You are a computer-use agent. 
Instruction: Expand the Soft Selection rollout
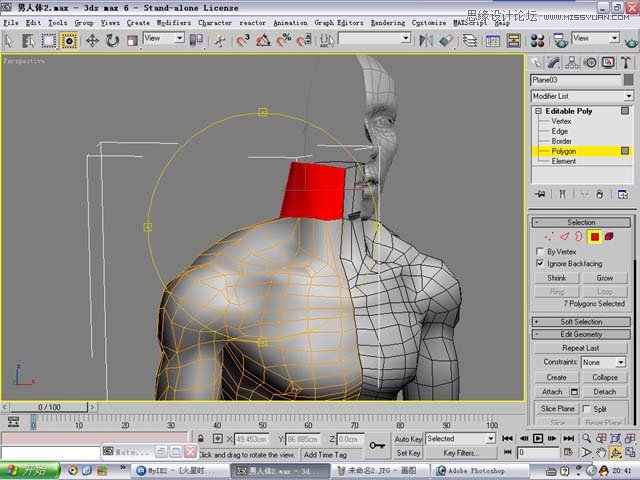pos(581,322)
